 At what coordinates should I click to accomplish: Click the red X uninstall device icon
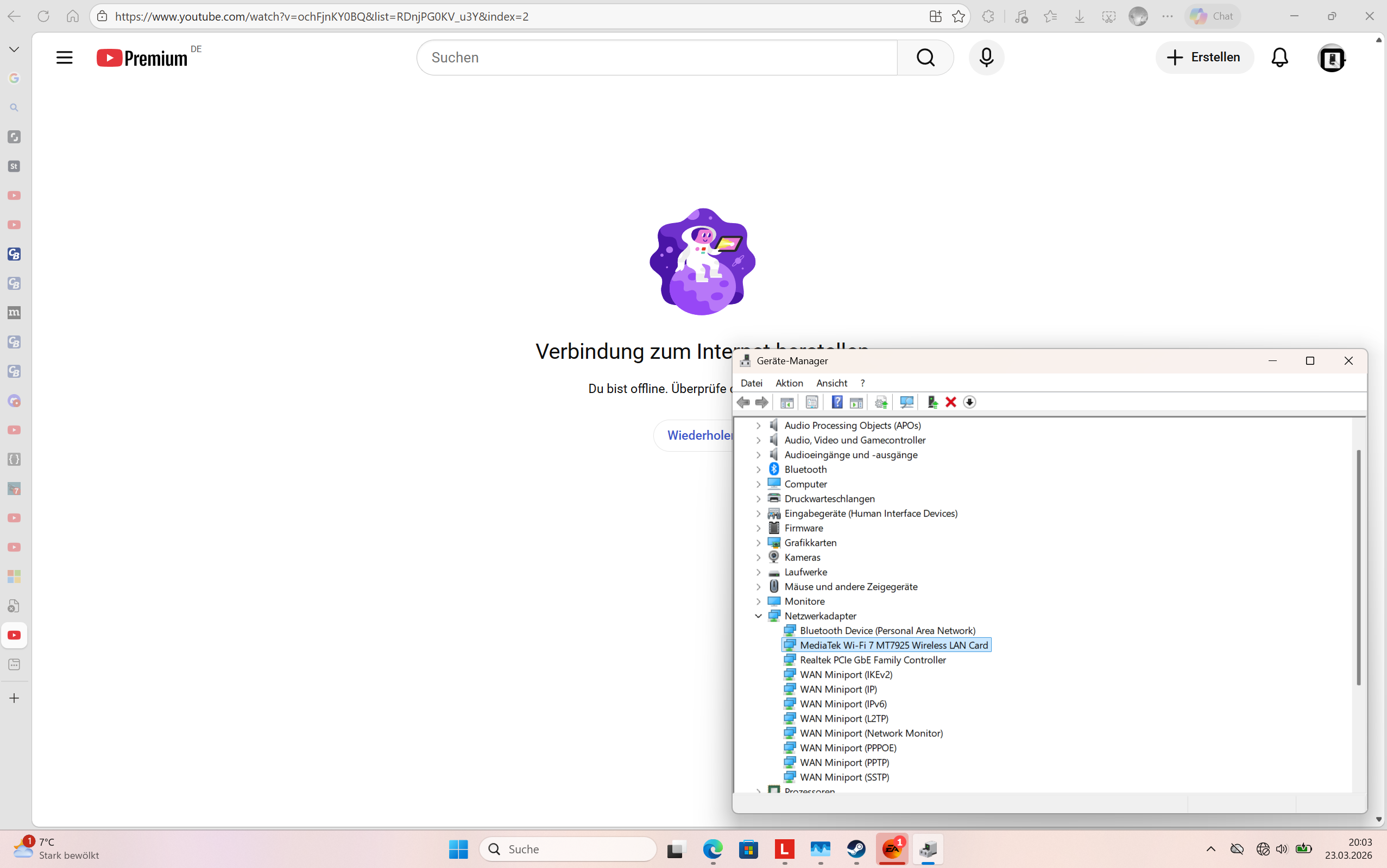point(950,402)
